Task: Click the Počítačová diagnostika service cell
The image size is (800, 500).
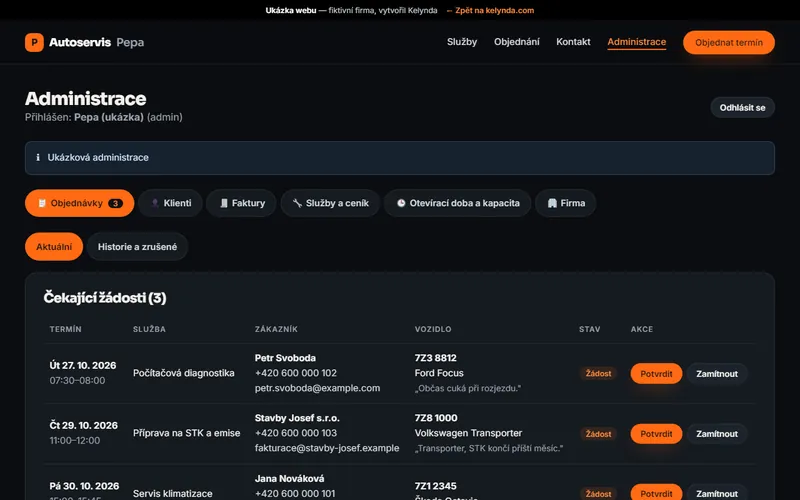Action: click(184, 373)
